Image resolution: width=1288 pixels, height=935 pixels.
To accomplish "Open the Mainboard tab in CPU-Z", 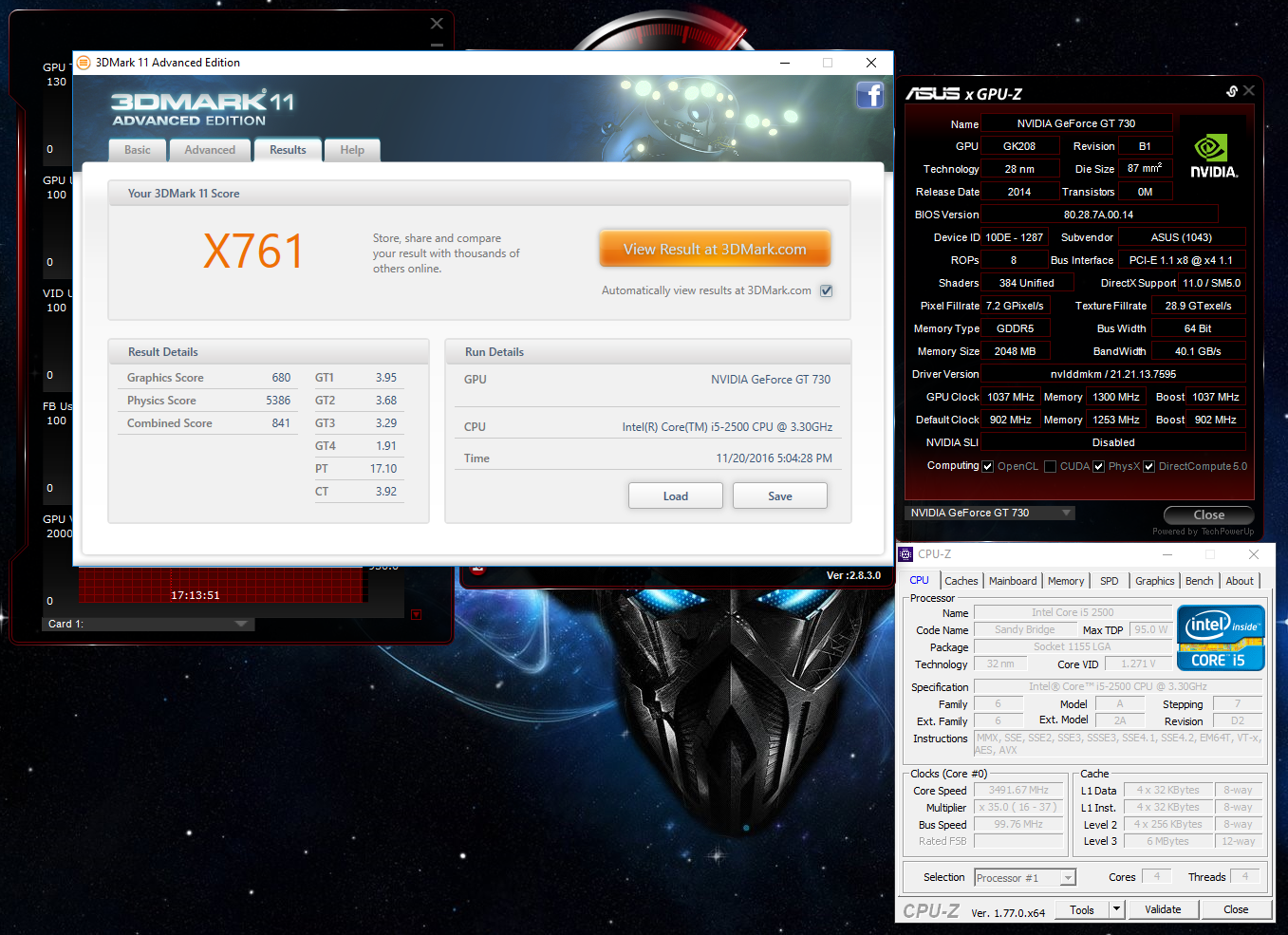I will pyautogui.click(x=1013, y=581).
